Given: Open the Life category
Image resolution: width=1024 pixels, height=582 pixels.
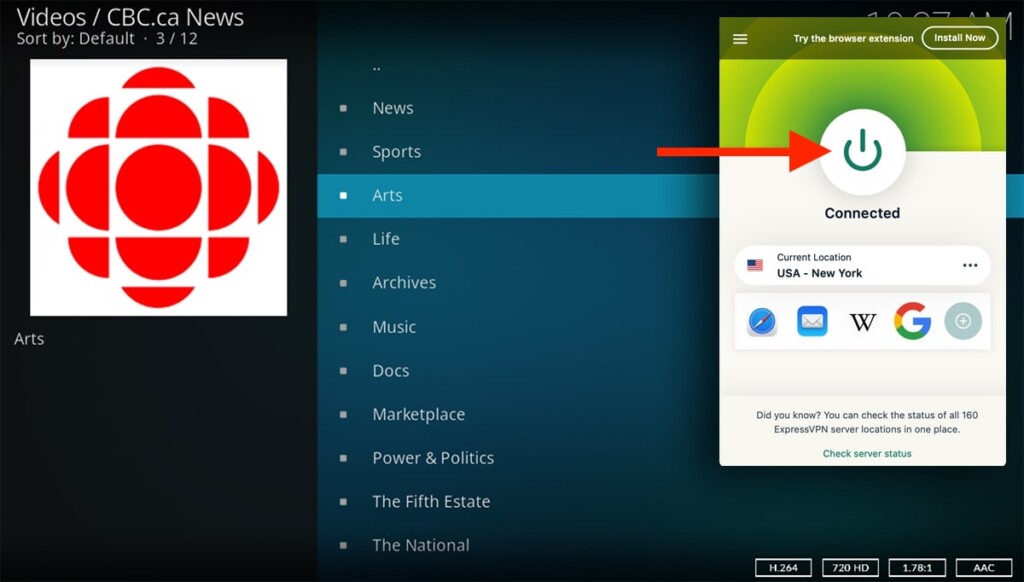Looking at the screenshot, I should click(x=385, y=238).
